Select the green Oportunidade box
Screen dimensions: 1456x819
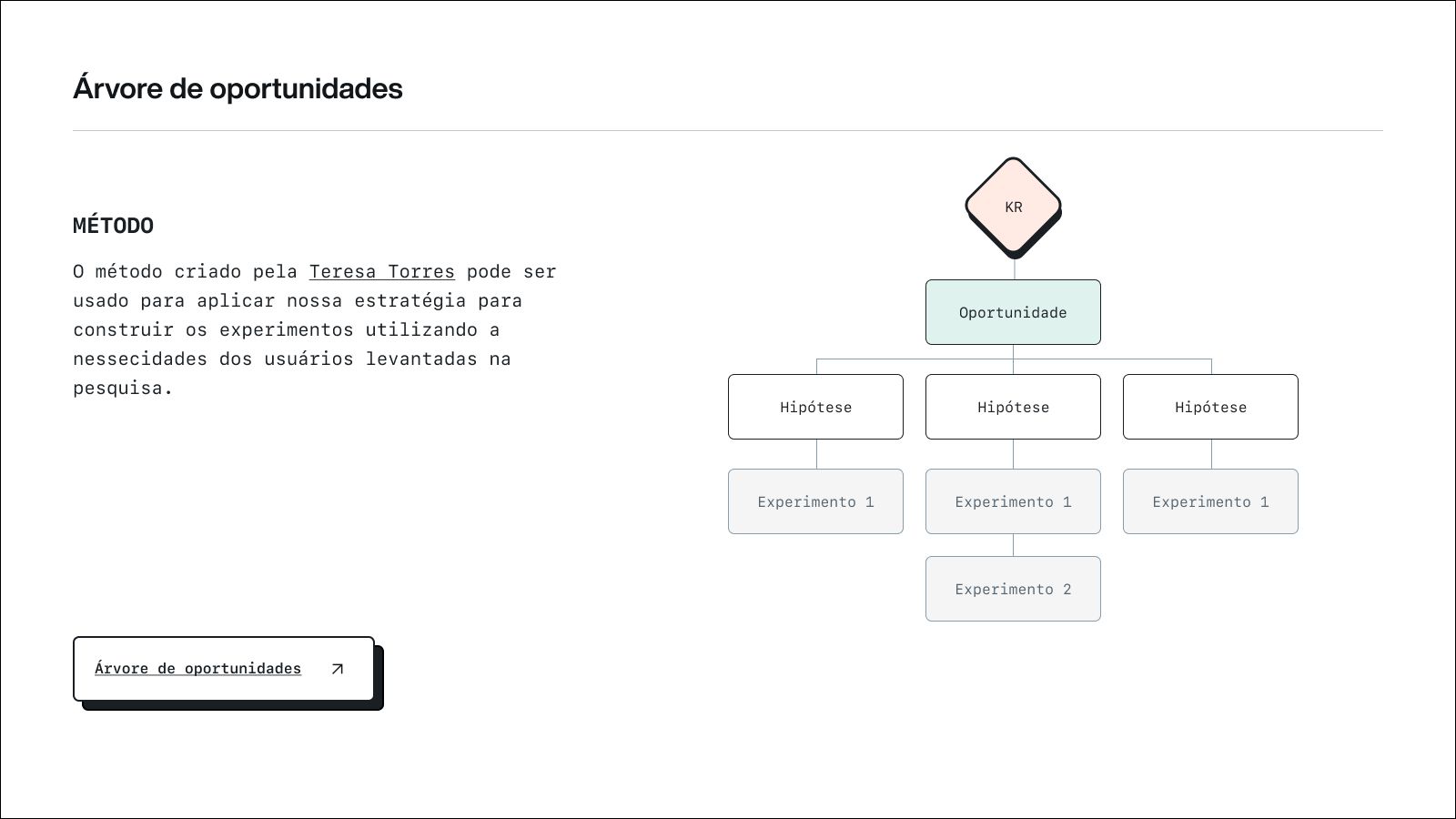tap(1013, 312)
